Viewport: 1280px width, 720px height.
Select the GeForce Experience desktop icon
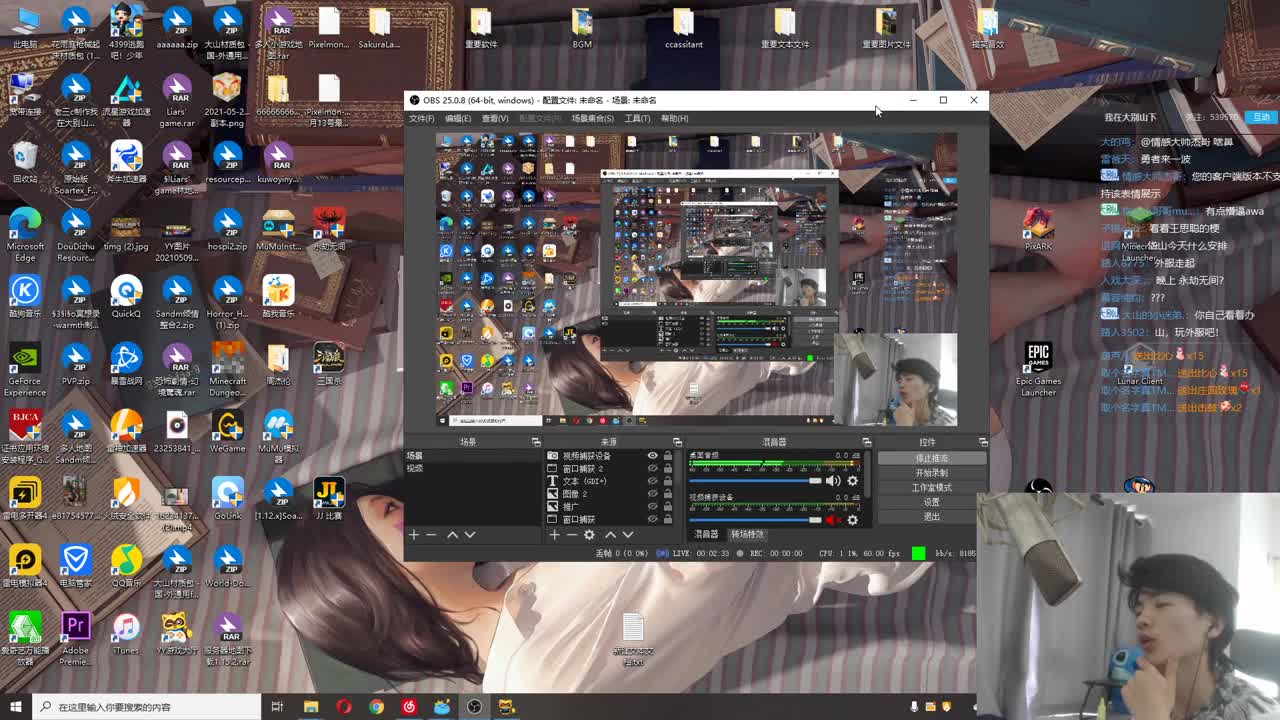click(x=25, y=371)
